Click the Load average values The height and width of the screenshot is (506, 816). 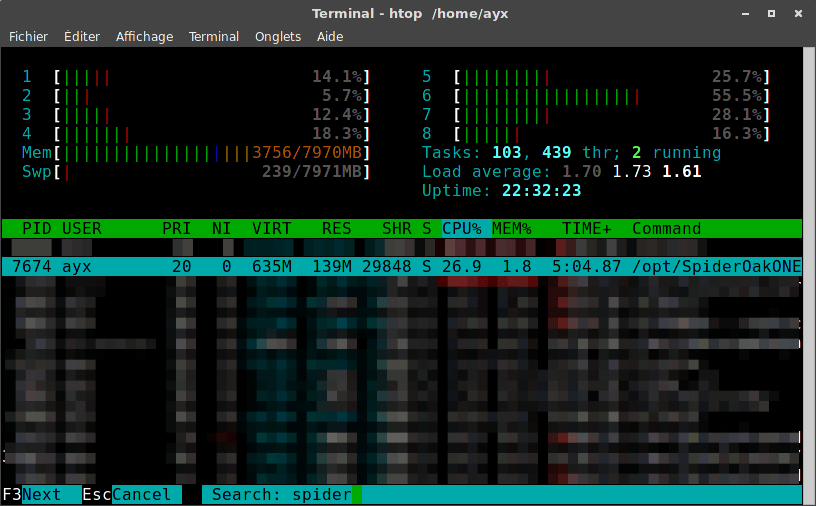(632, 172)
